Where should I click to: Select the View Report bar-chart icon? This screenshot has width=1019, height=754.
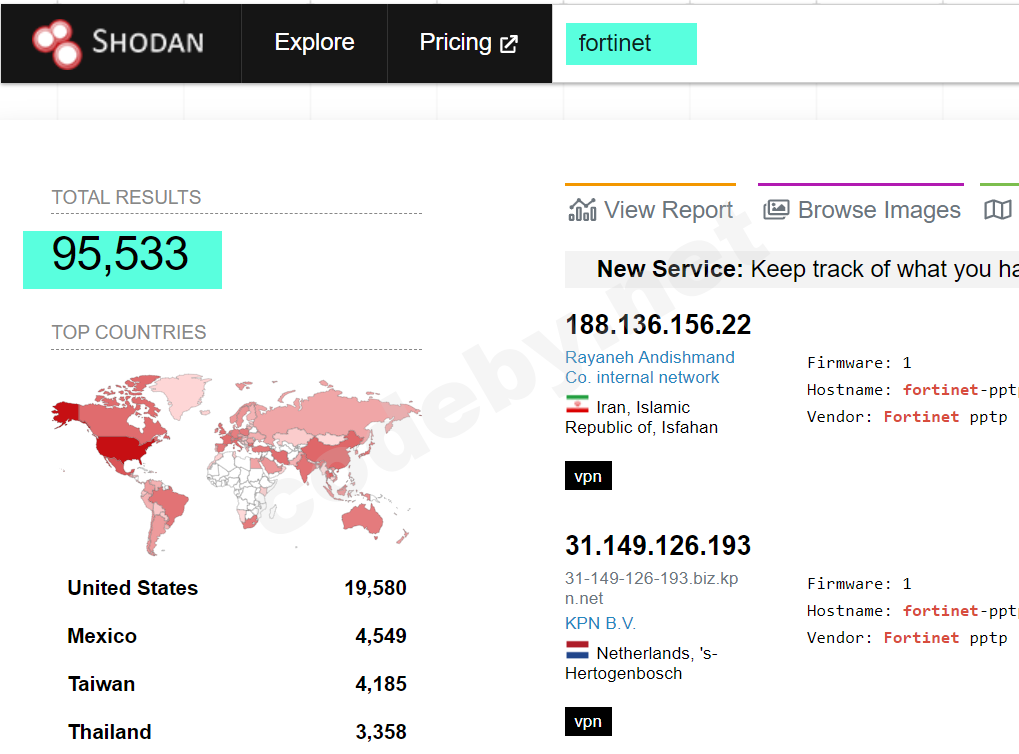coord(582,210)
